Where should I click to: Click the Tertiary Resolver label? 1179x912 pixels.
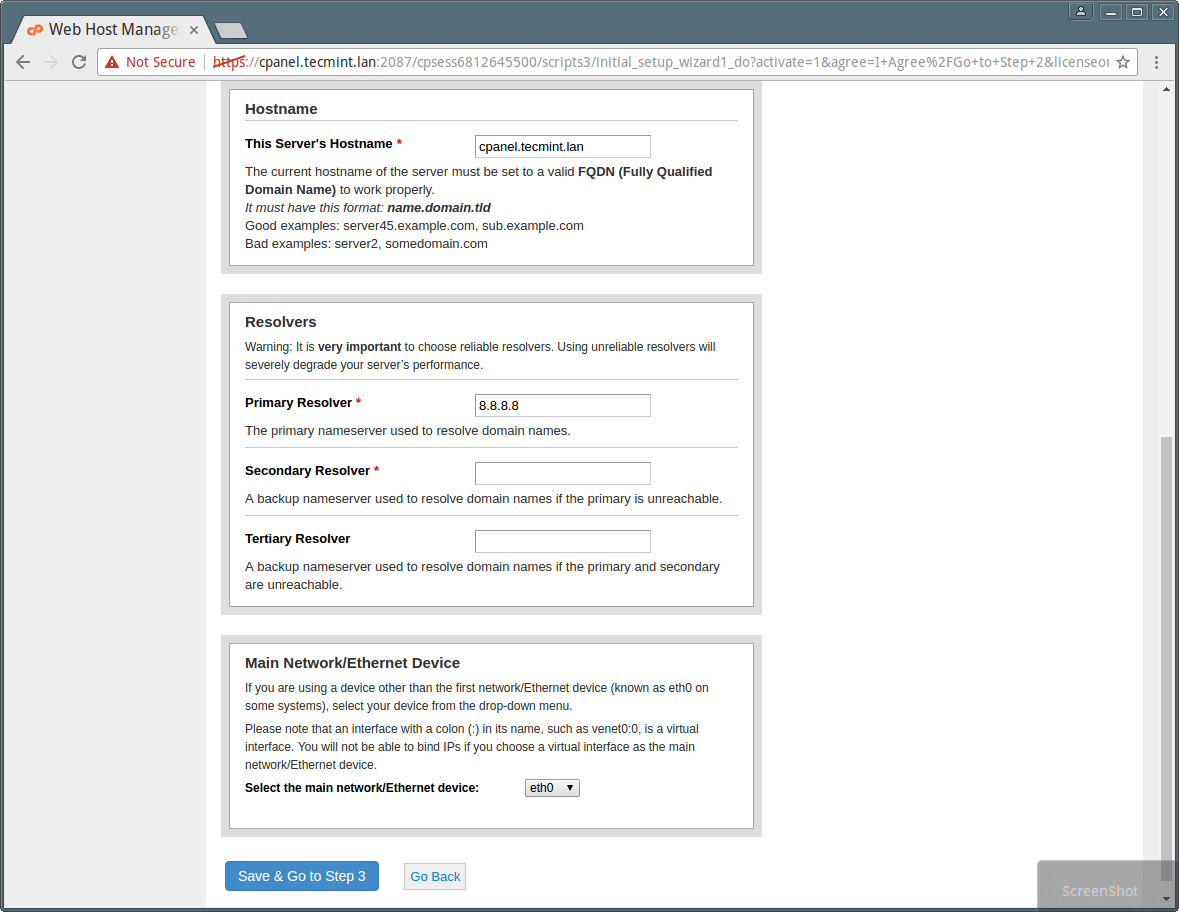[298, 538]
